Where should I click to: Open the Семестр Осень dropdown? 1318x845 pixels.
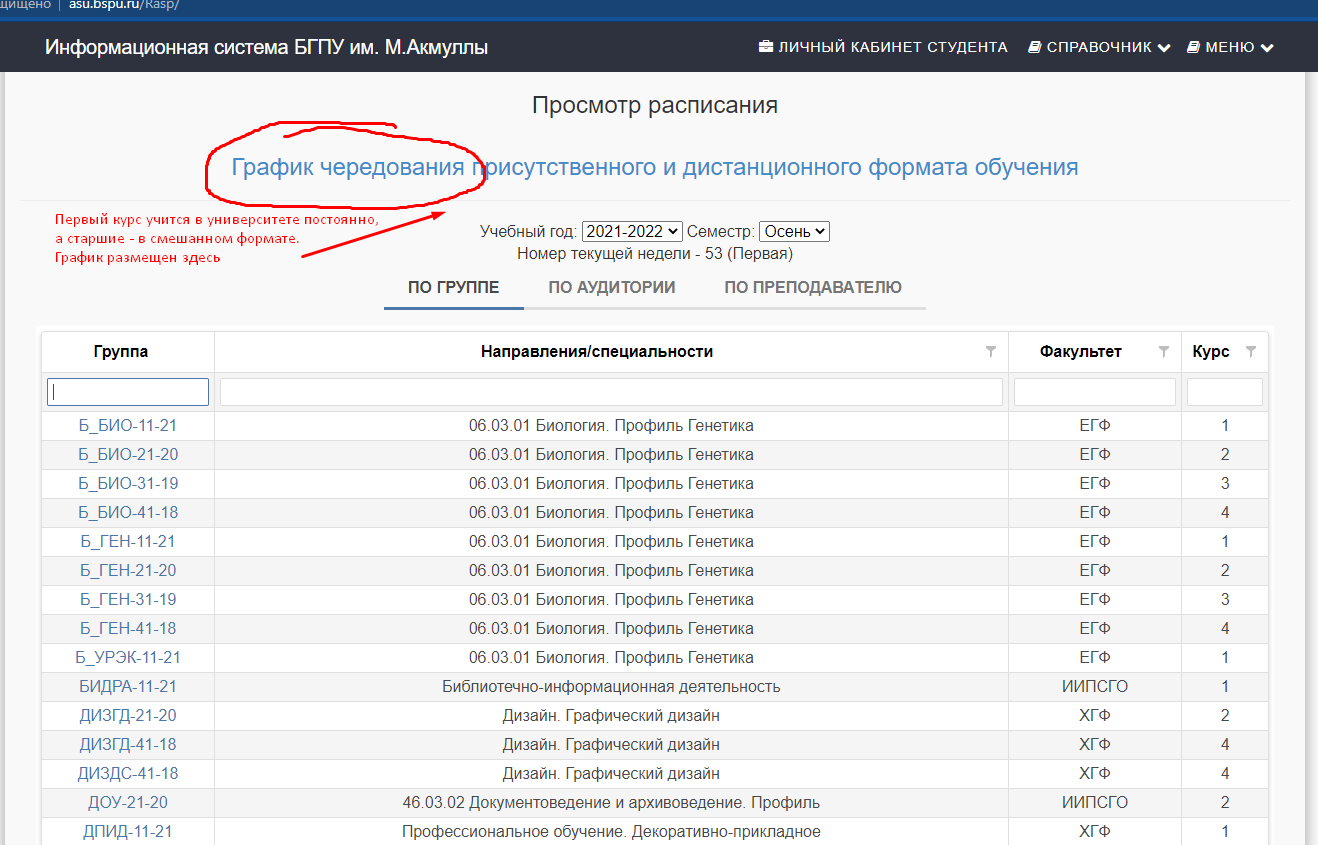coord(794,231)
